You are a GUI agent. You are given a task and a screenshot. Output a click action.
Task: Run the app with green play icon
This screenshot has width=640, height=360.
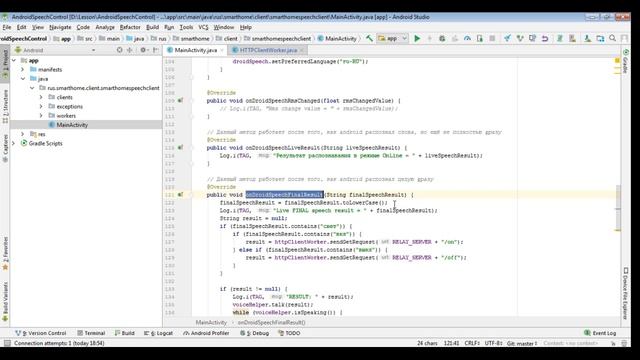pyautogui.click(x=417, y=38)
